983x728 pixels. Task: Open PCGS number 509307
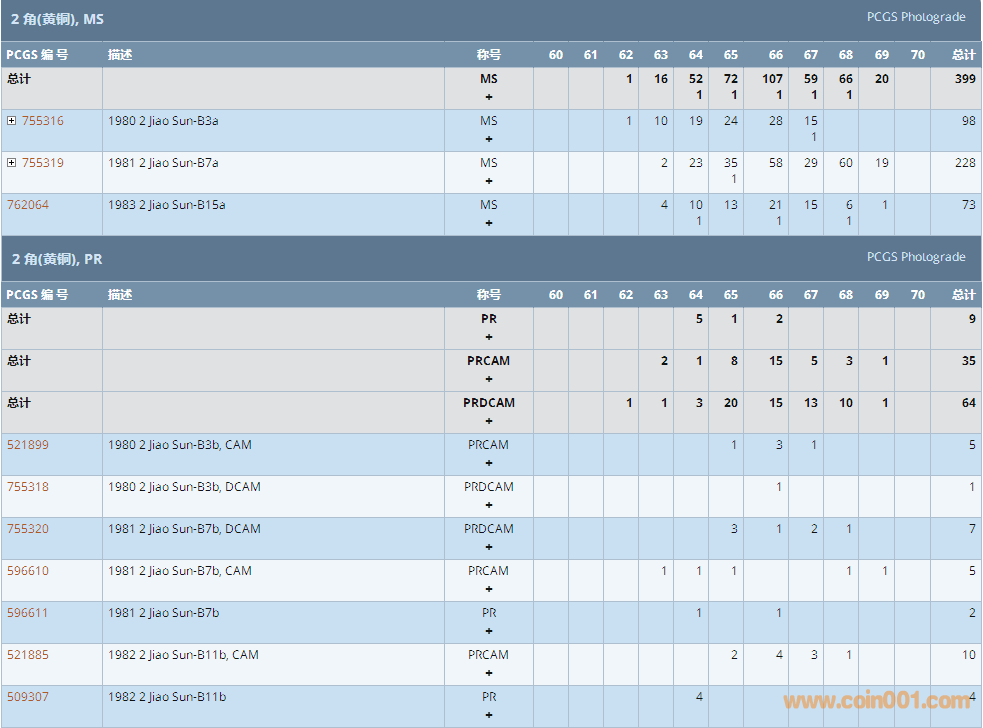[x=28, y=697]
